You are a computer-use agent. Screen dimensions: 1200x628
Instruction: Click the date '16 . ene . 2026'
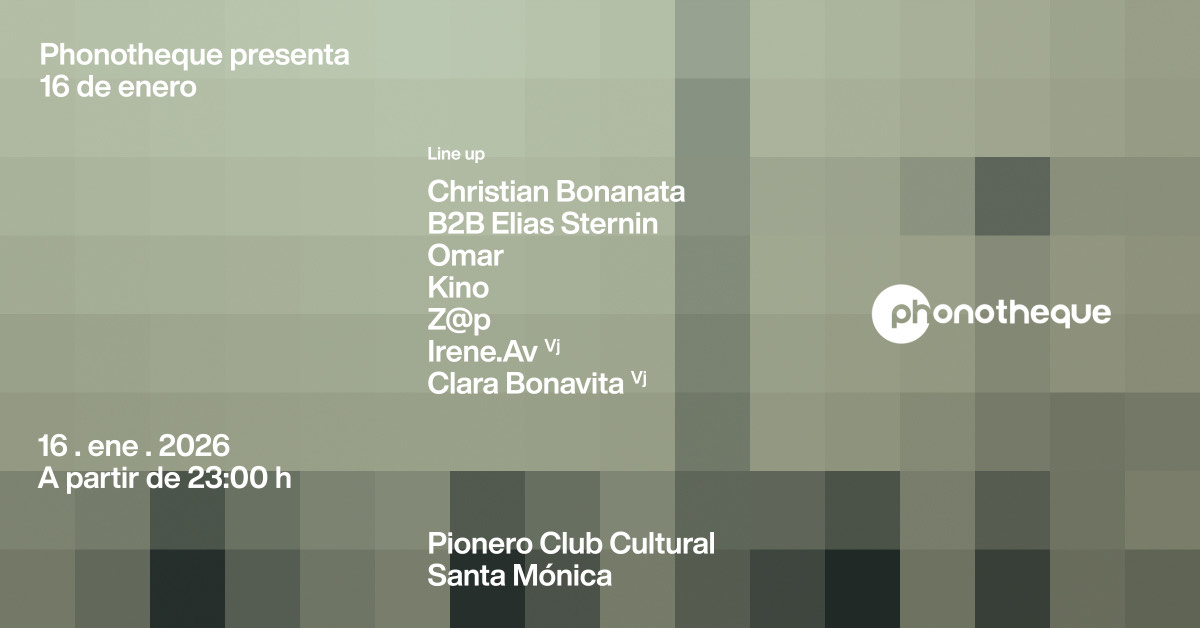coord(134,444)
